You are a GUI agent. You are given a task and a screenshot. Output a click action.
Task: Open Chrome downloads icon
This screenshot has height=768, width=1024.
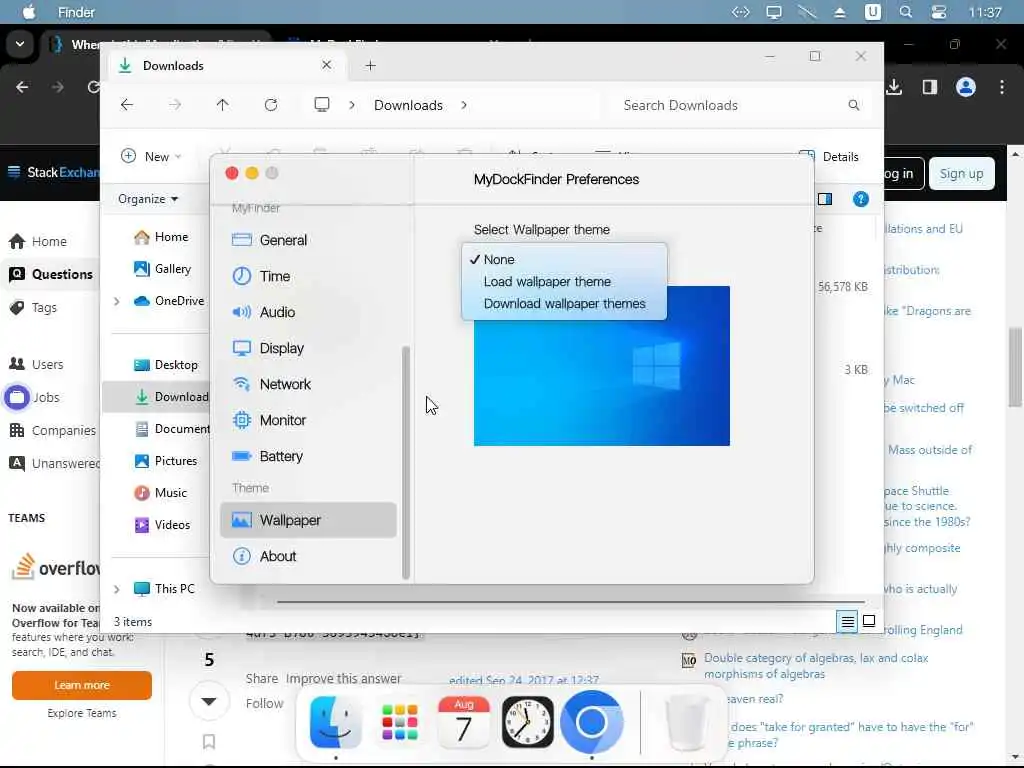894,87
